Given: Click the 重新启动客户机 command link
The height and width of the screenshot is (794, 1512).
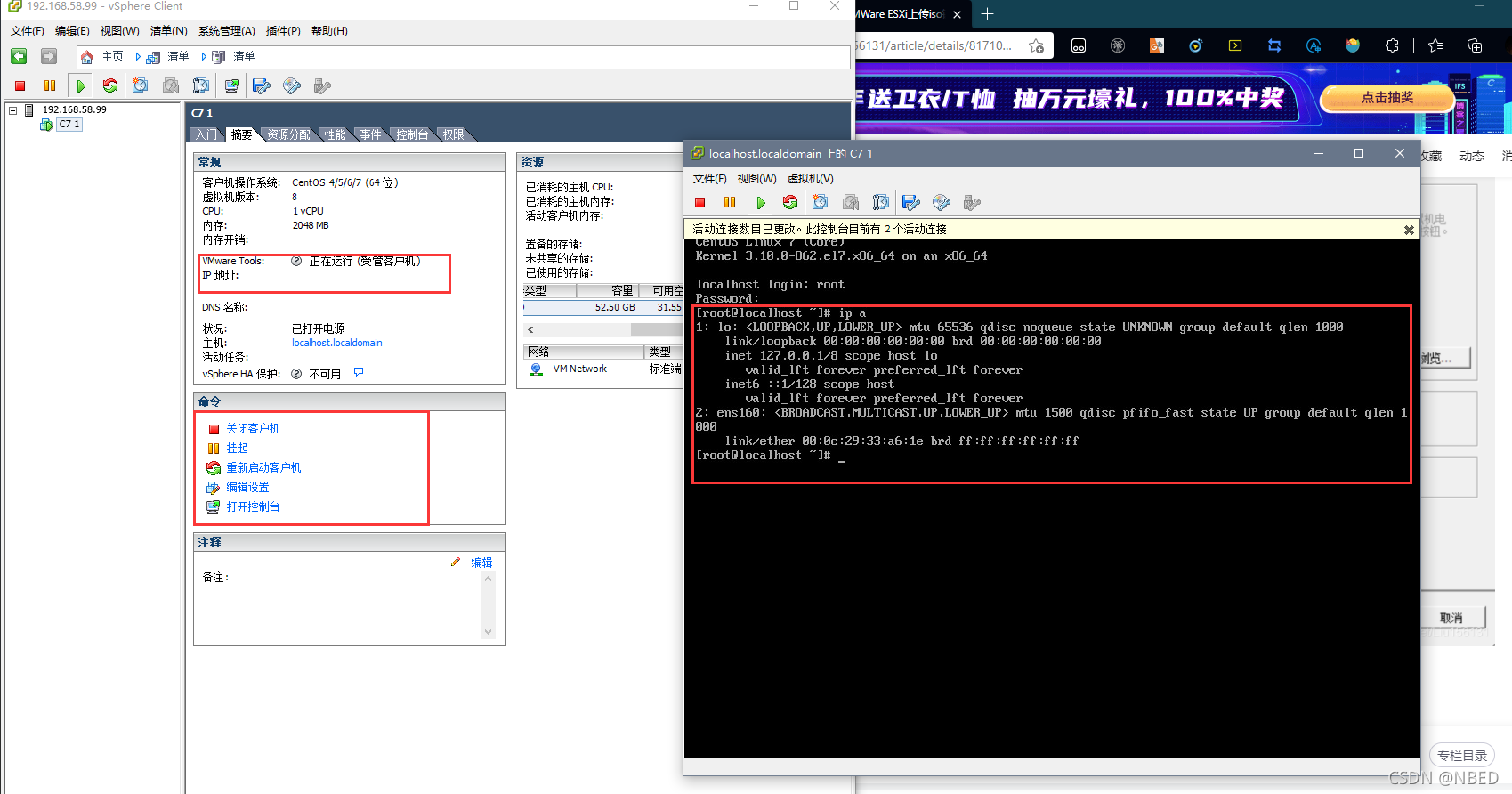Looking at the screenshot, I should [x=263, y=468].
